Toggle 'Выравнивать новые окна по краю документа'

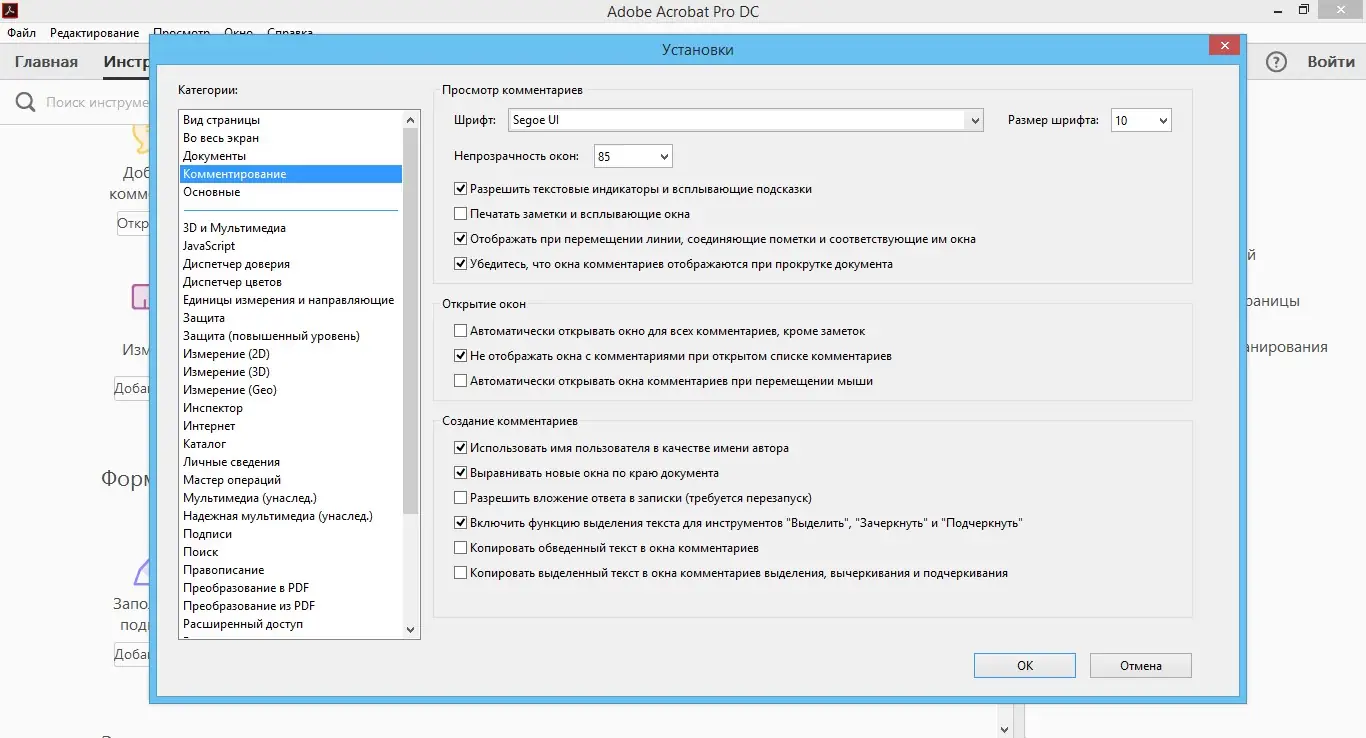point(461,473)
